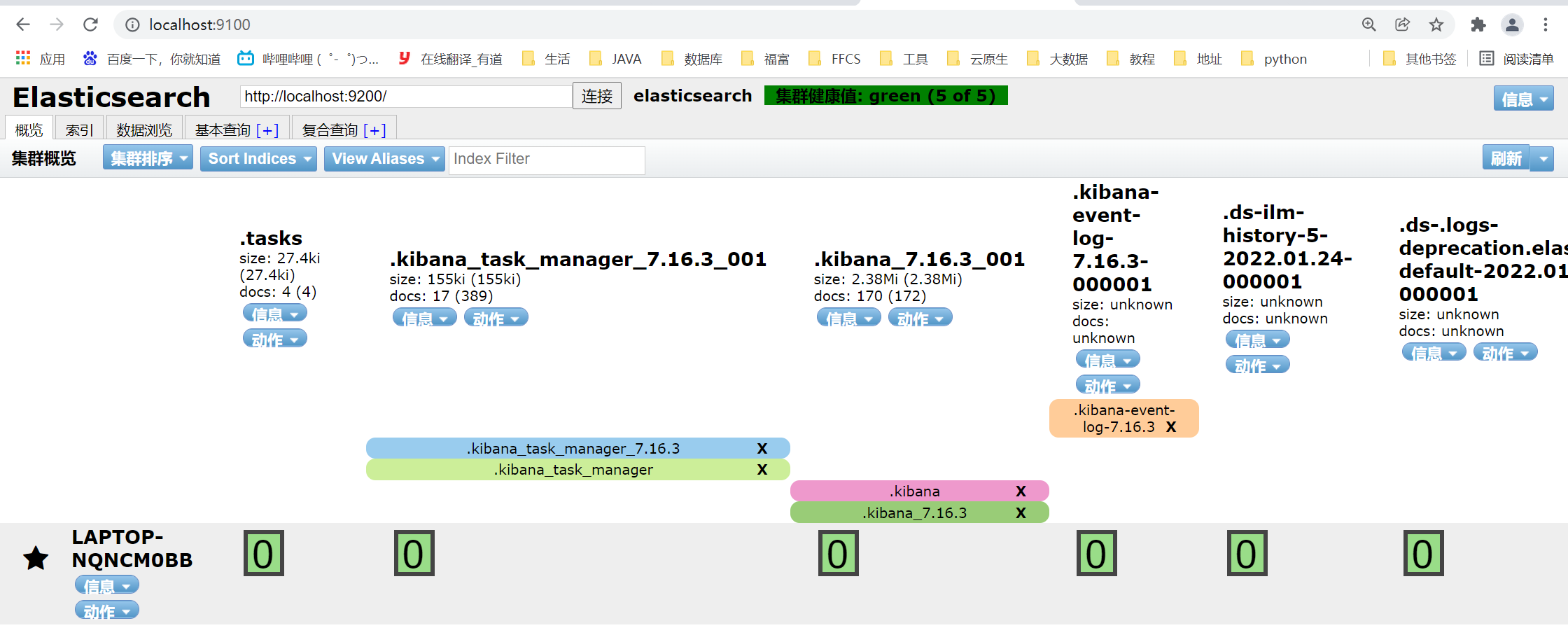This screenshot has height=628, width=1568.
Task: Open the 生活 bookmark folder
Action: (546, 59)
